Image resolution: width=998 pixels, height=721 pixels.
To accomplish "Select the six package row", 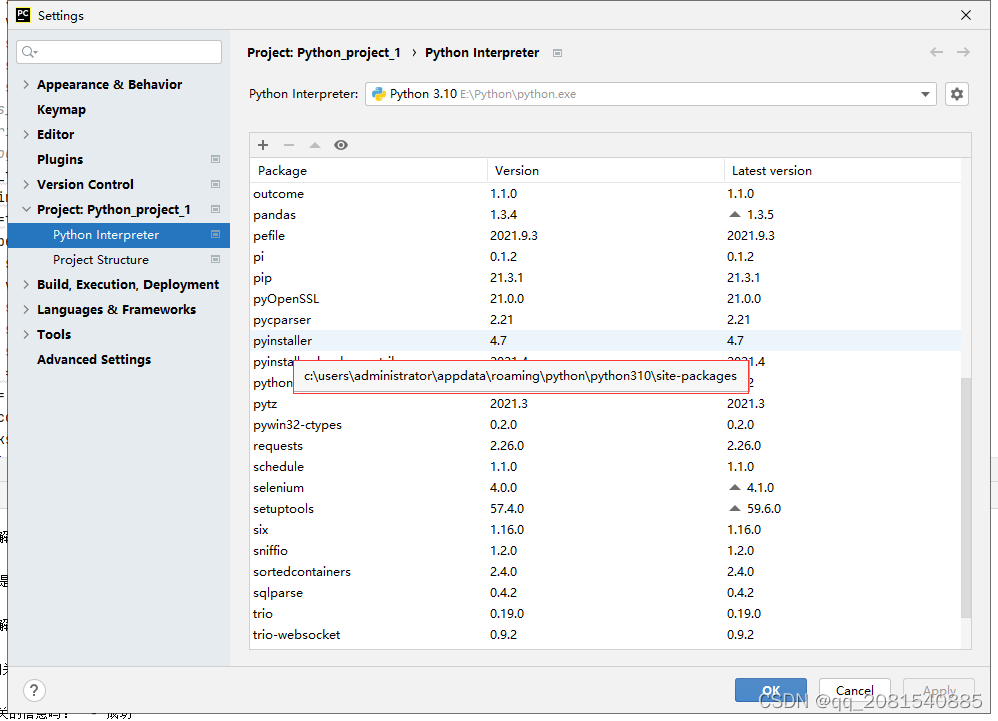I will point(605,529).
